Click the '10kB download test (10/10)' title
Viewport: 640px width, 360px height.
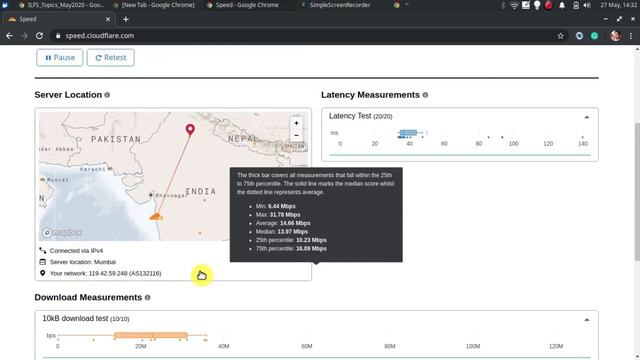coord(86,319)
